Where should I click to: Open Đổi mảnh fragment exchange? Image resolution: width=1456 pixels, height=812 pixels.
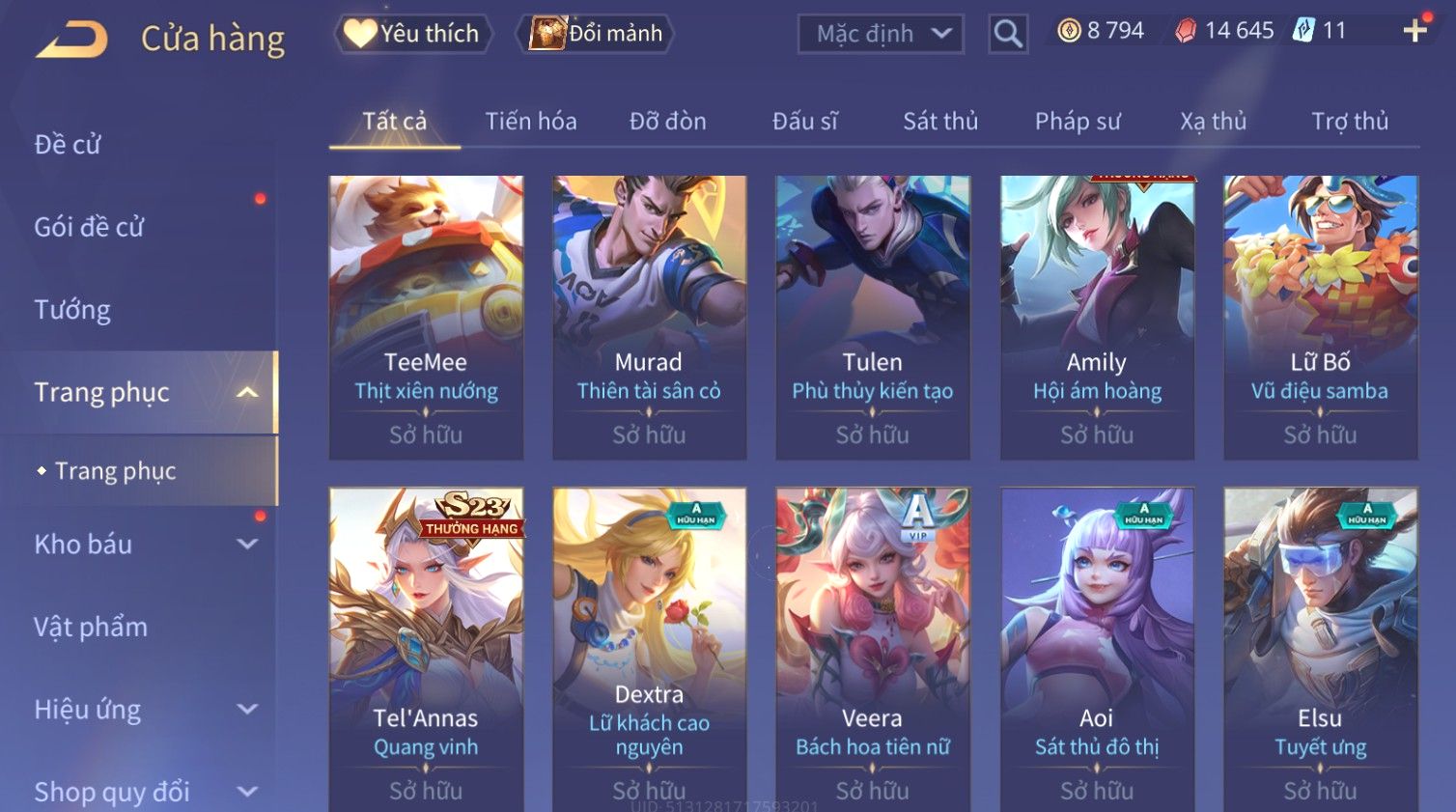pyautogui.click(x=595, y=34)
